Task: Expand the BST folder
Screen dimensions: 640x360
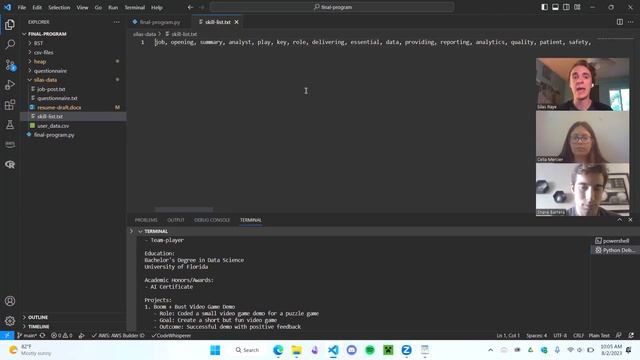Action: (38, 43)
